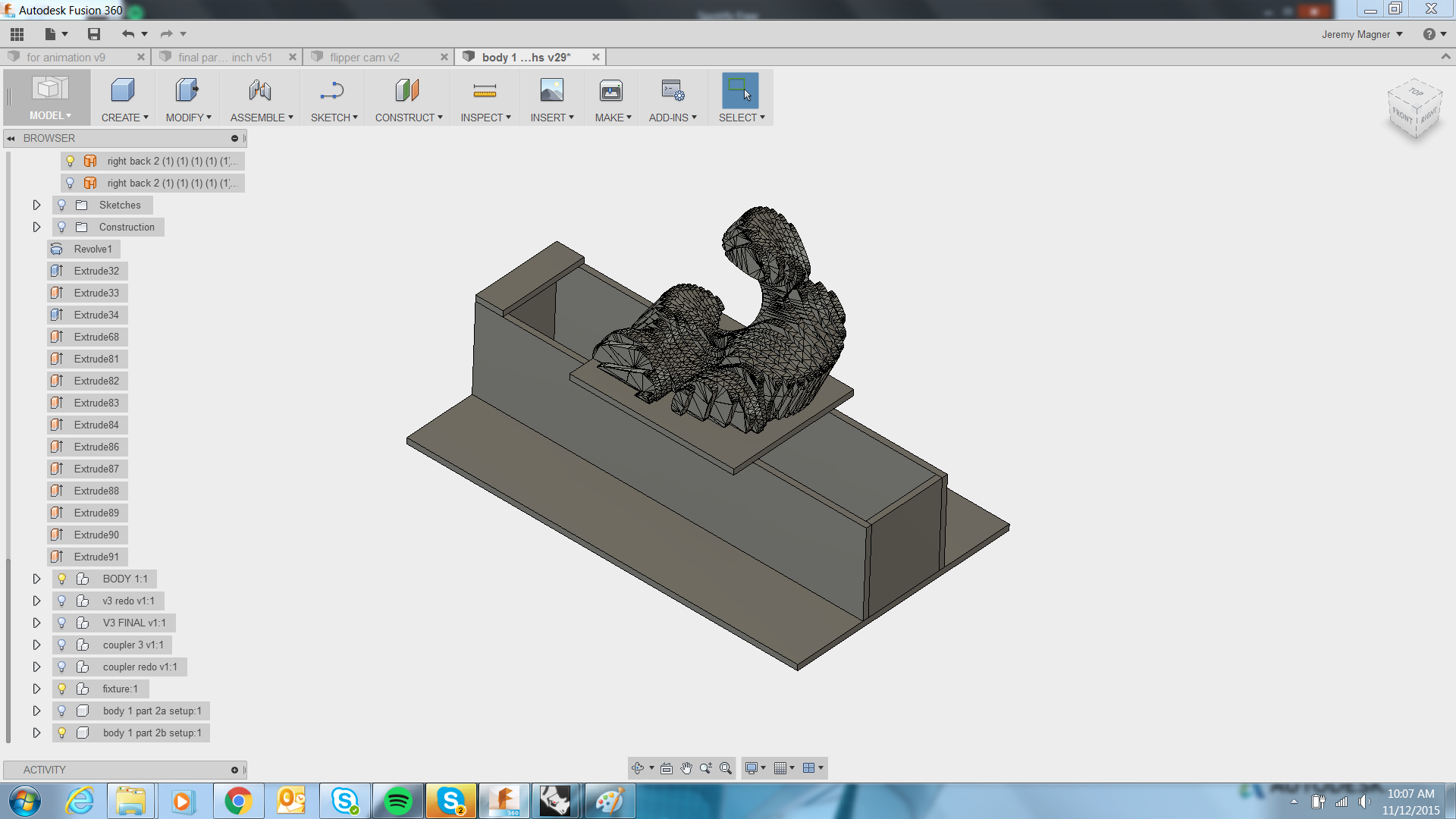Click the Make 3D print icon
Screen dimensions: 1456x819
[x=611, y=91]
